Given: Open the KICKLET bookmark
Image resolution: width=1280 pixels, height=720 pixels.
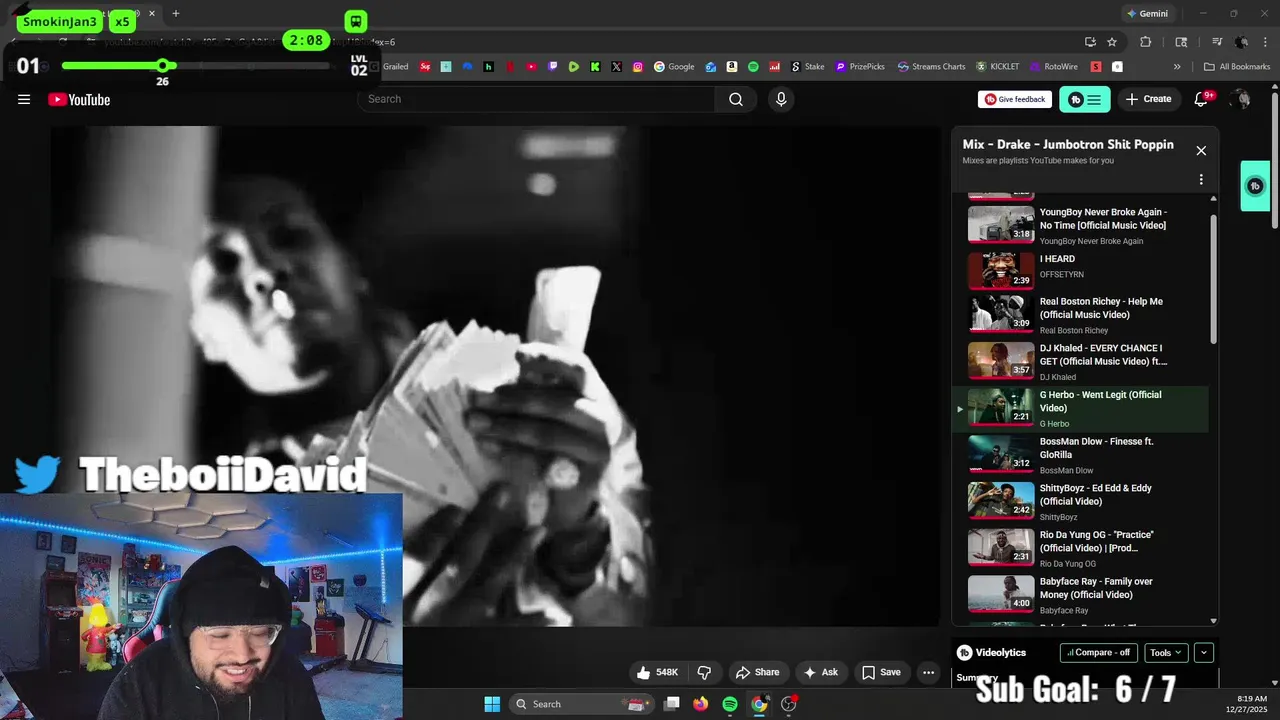Looking at the screenshot, I should (998, 67).
